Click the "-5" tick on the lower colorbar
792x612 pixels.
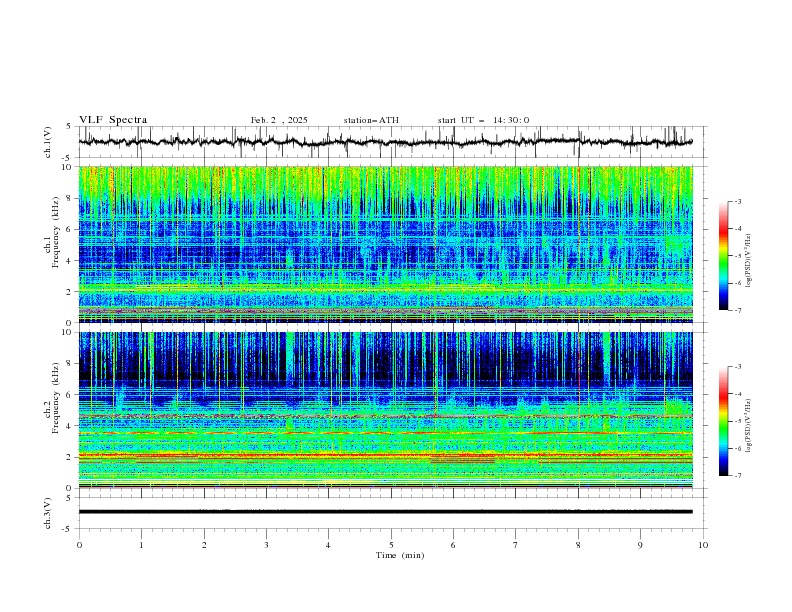point(737,421)
